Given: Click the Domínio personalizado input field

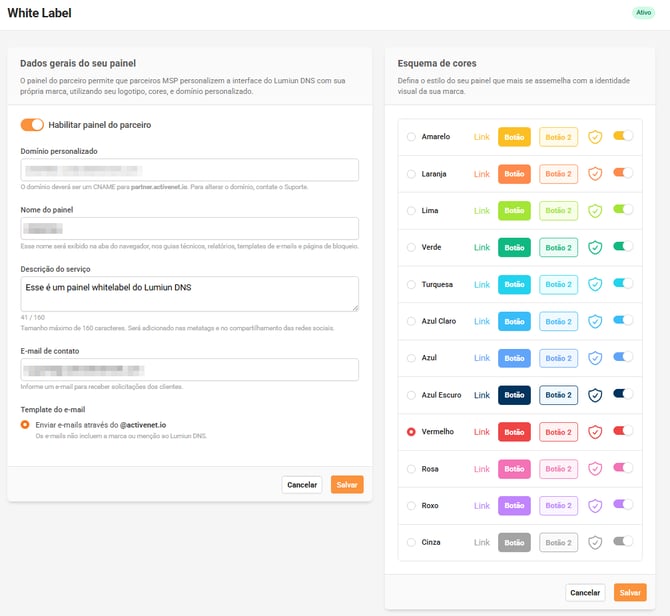Looking at the screenshot, I should [189, 170].
